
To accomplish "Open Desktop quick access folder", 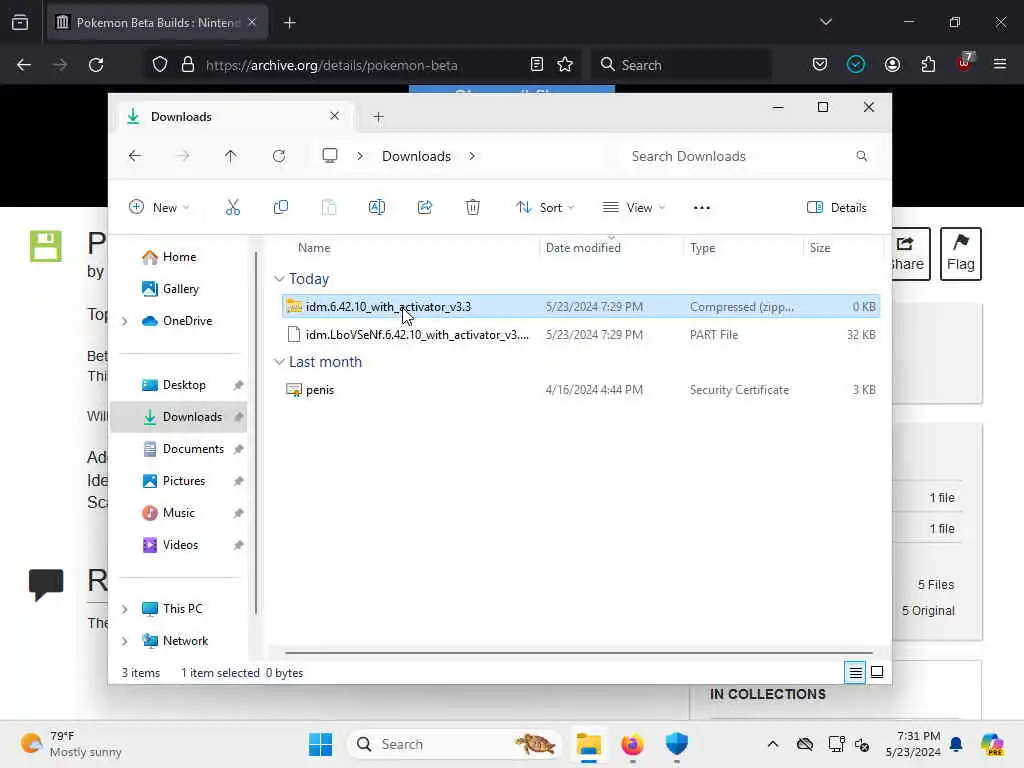I will click(x=178, y=385).
